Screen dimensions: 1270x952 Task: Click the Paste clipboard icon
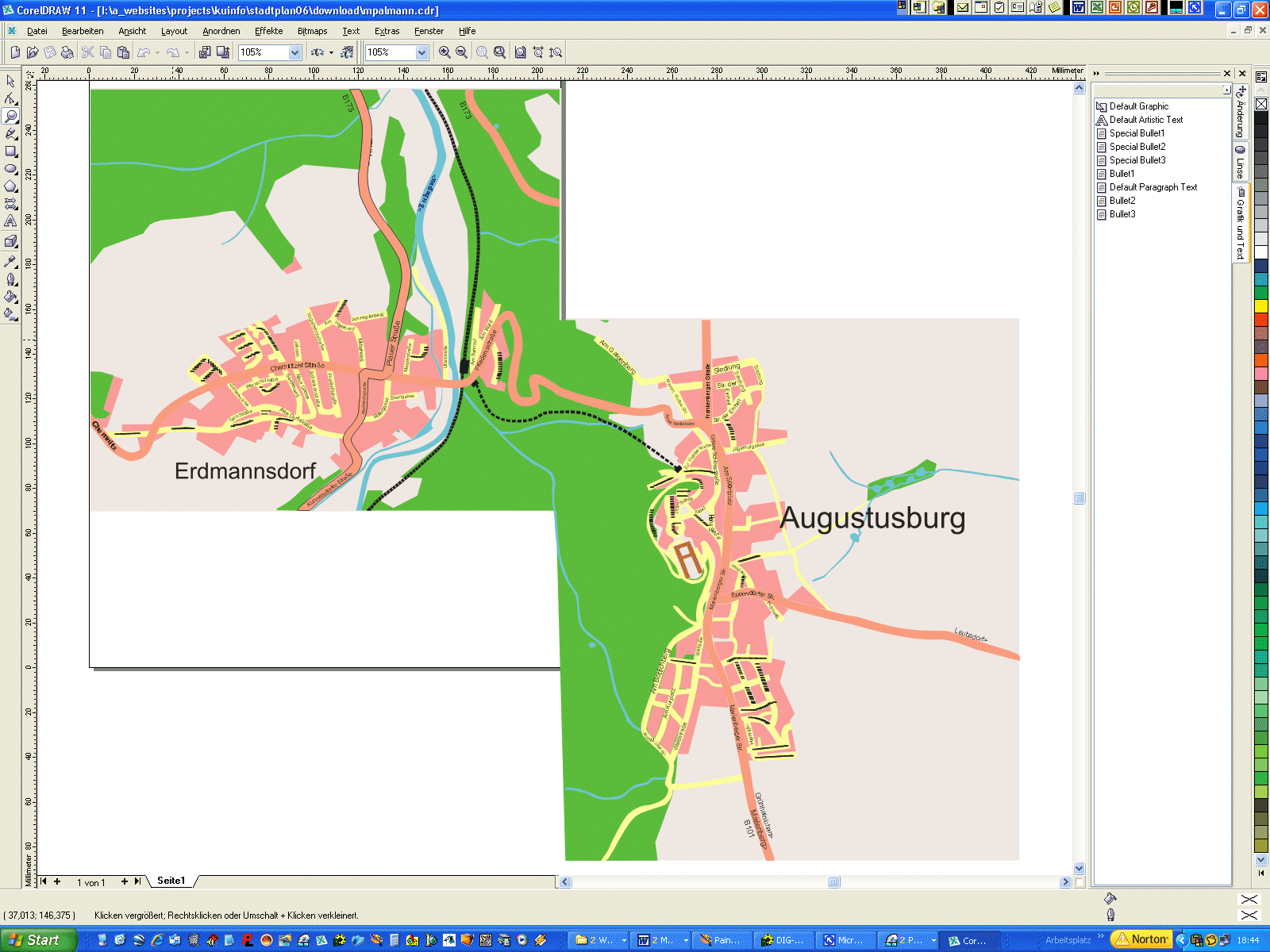(123, 52)
